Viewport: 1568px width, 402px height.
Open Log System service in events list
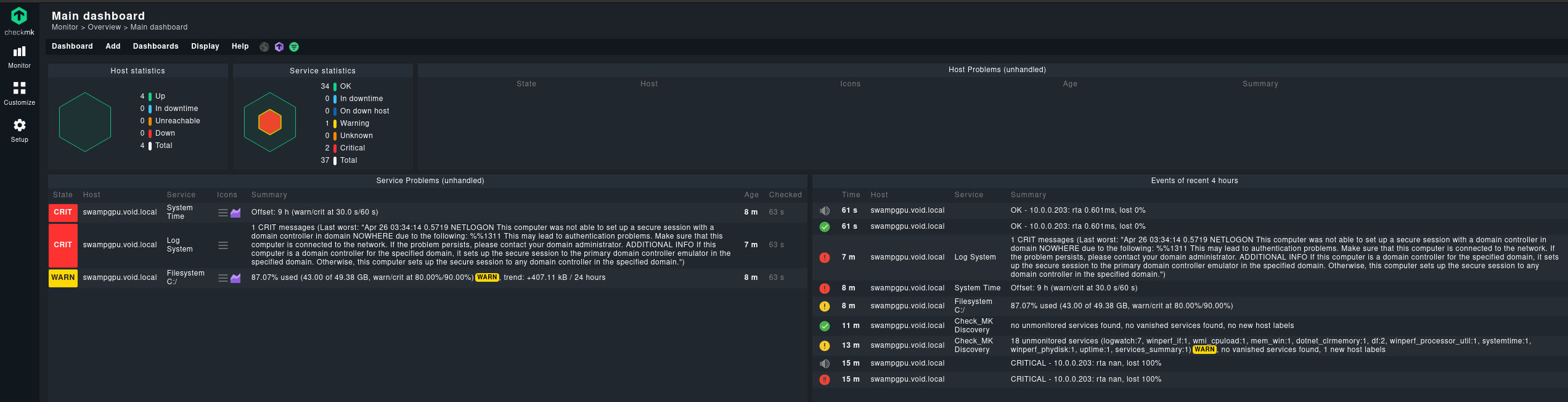click(x=975, y=257)
